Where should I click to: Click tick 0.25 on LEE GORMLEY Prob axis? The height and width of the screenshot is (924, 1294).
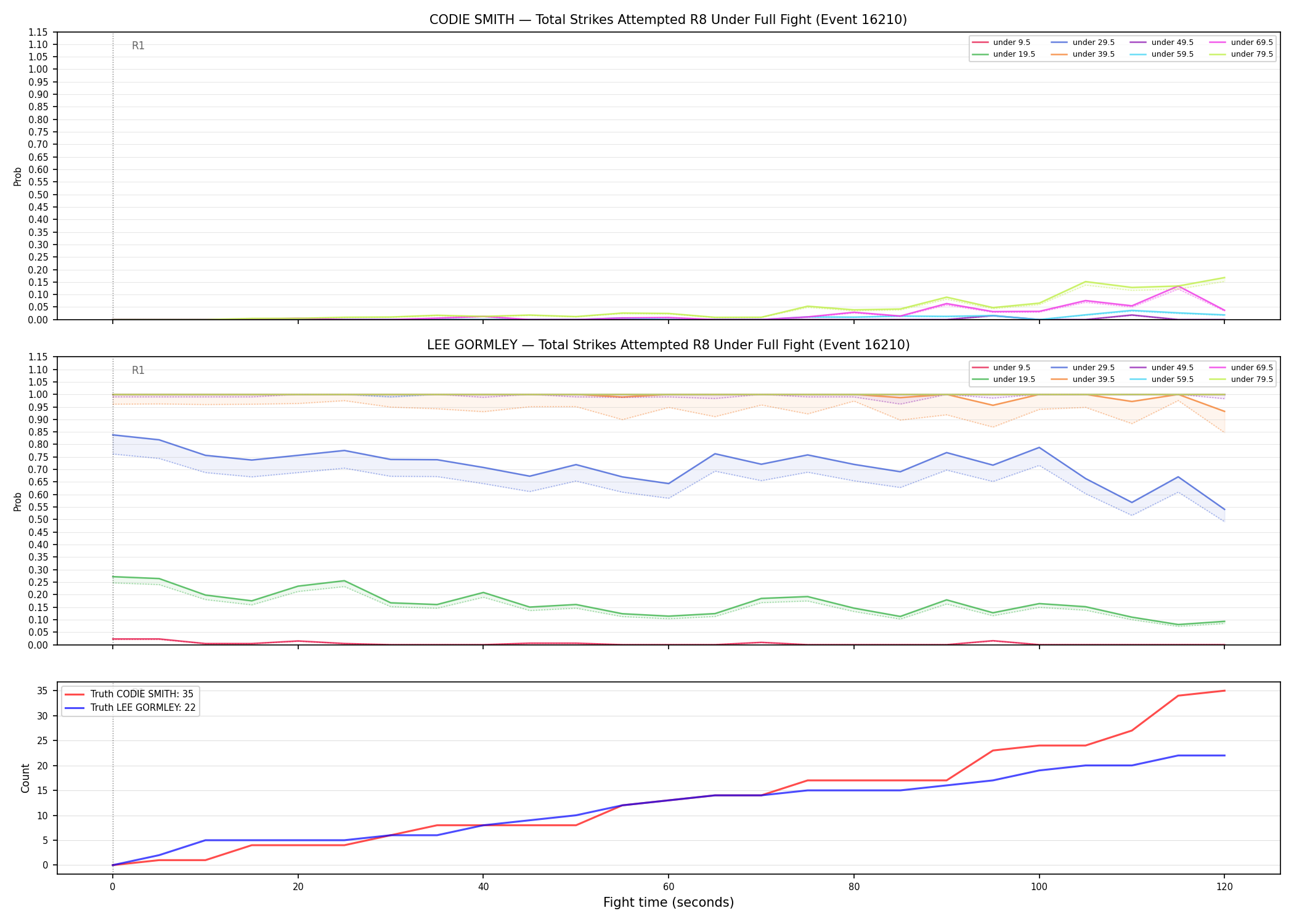38,582
